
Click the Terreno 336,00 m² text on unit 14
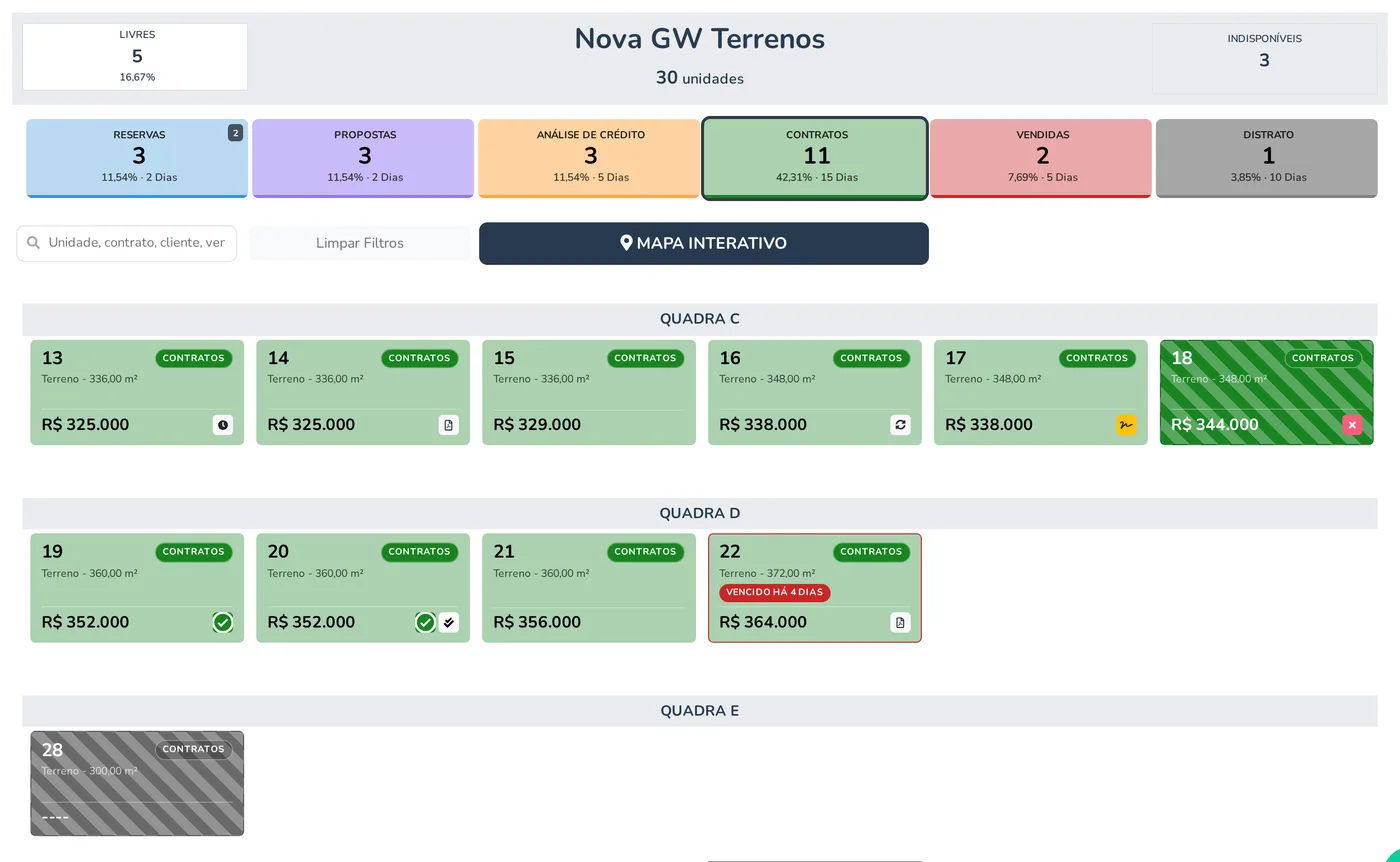[x=315, y=379]
